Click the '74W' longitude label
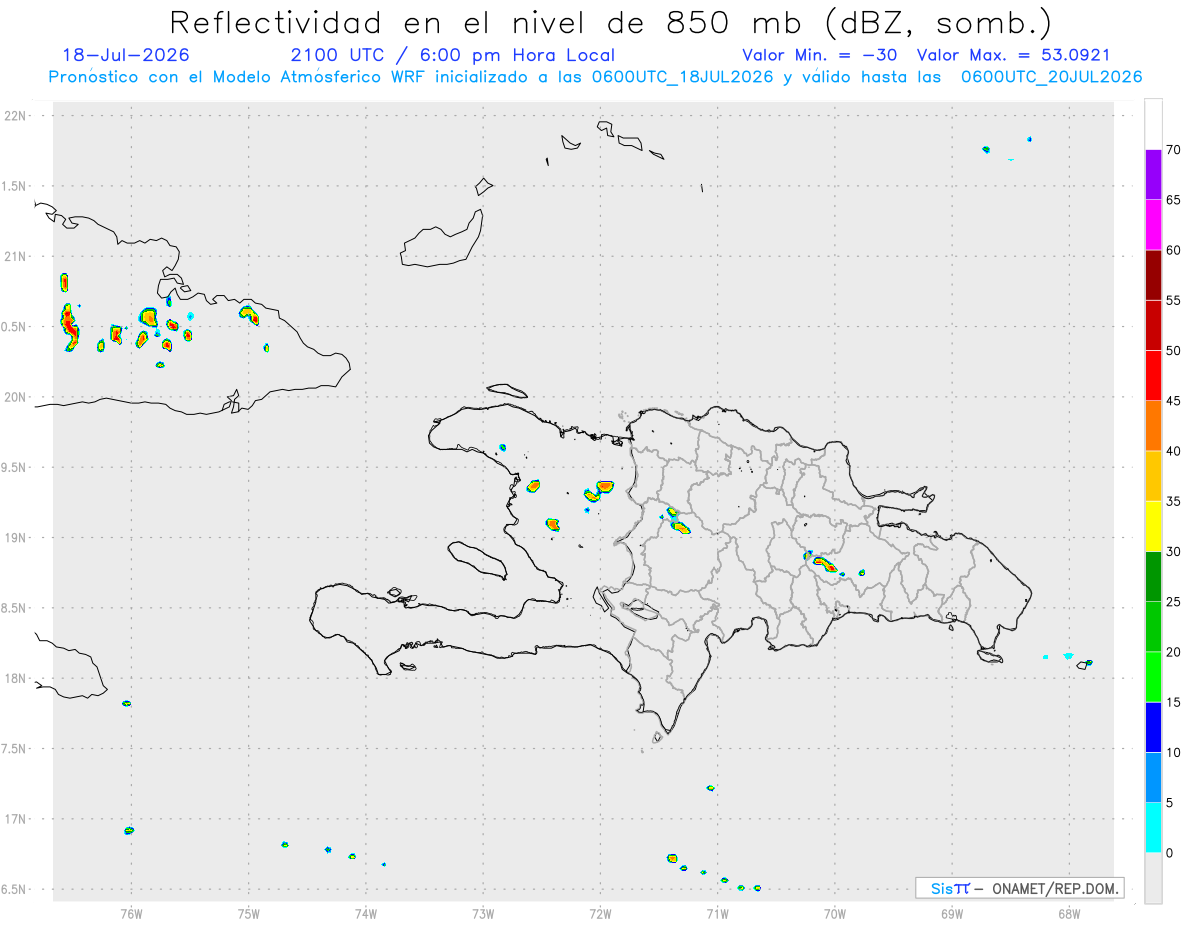1200x927 pixels. [366, 913]
